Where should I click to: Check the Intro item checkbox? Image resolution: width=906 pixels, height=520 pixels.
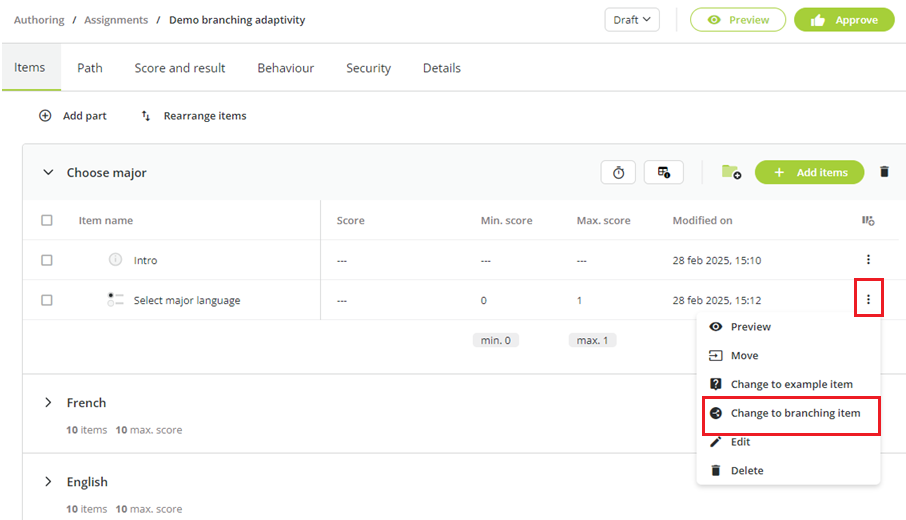click(x=47, y=260)
